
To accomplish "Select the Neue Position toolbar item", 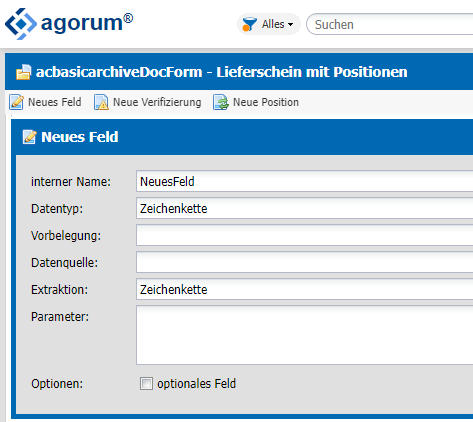I will (256, 102).
